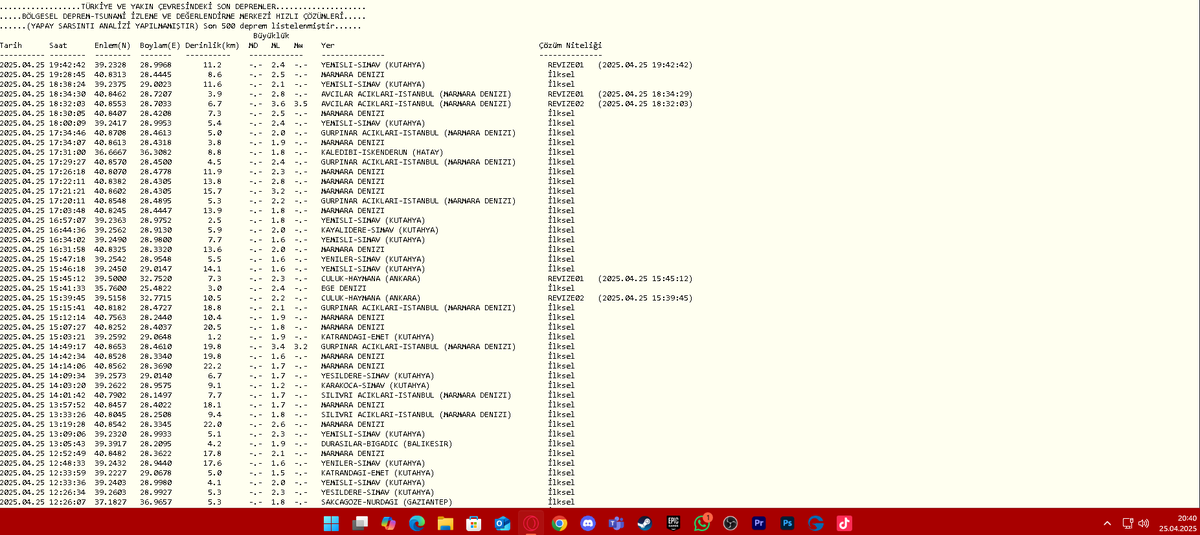The width and height of the screenshot is (1200, 535).
Task: Click the 'Boylam(E)' column header
Action: pyautogui.click(x=161, y=46)
